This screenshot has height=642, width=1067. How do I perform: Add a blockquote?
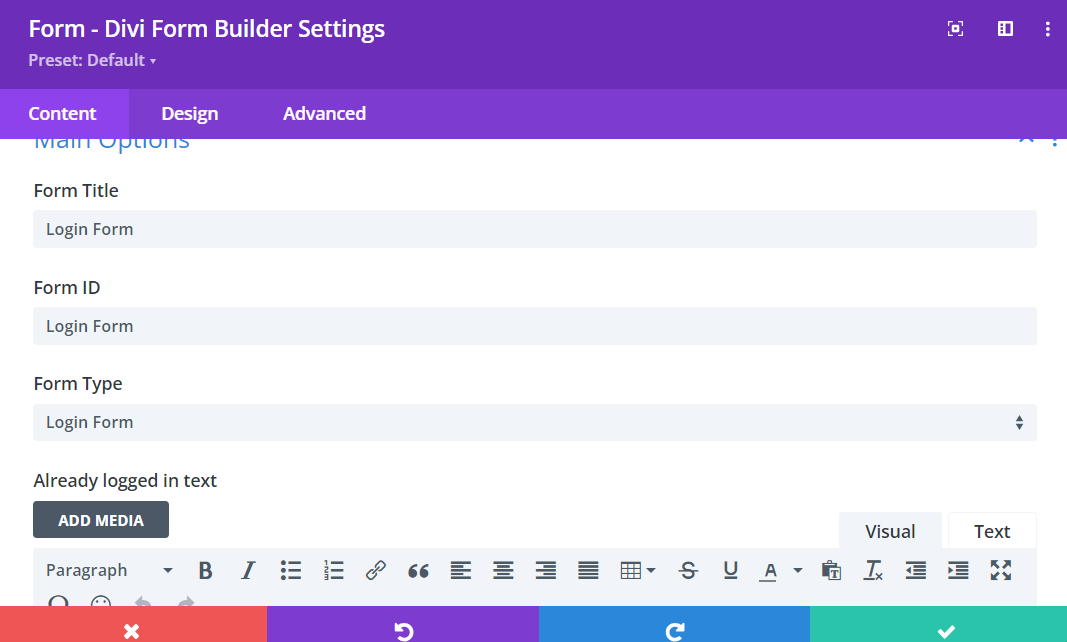418,570
